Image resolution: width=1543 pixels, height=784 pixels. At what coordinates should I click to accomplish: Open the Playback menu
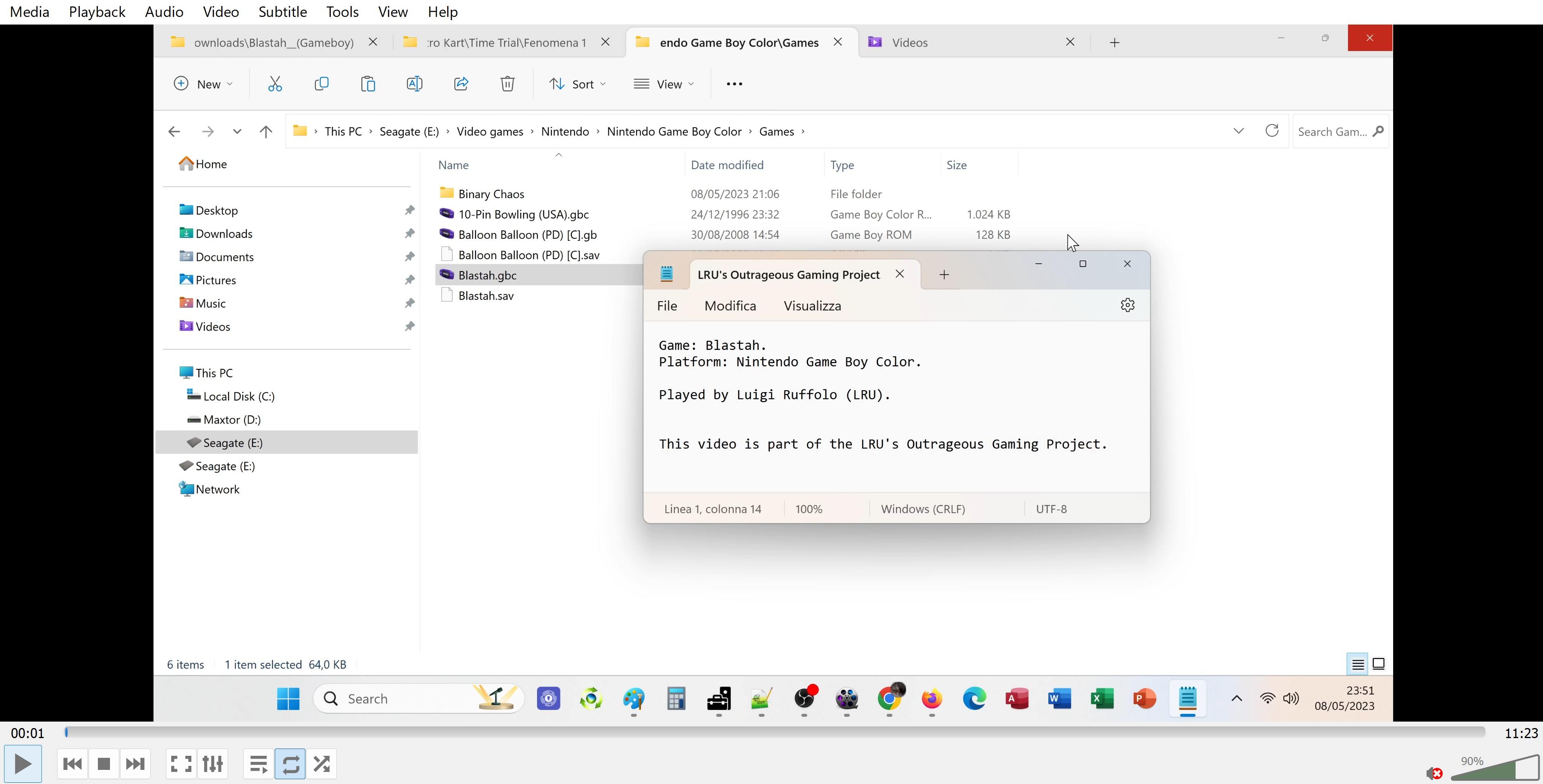pos(97,12)
